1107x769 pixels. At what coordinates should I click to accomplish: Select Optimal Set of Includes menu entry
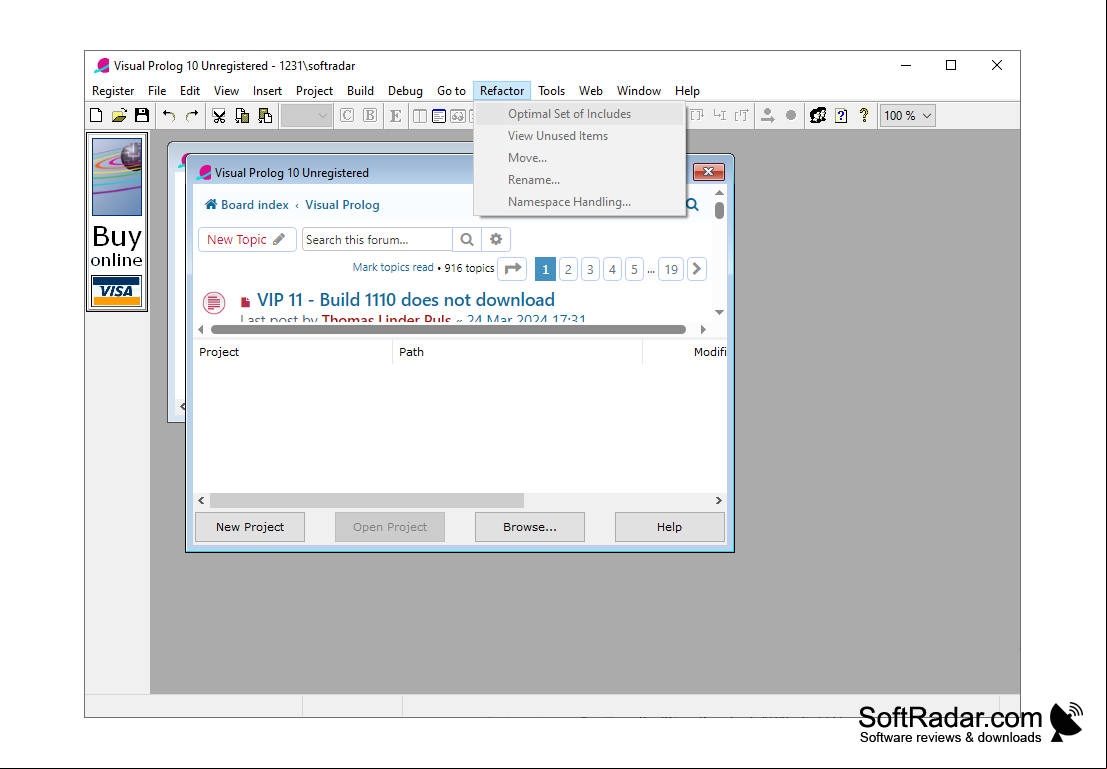[580, 114]
